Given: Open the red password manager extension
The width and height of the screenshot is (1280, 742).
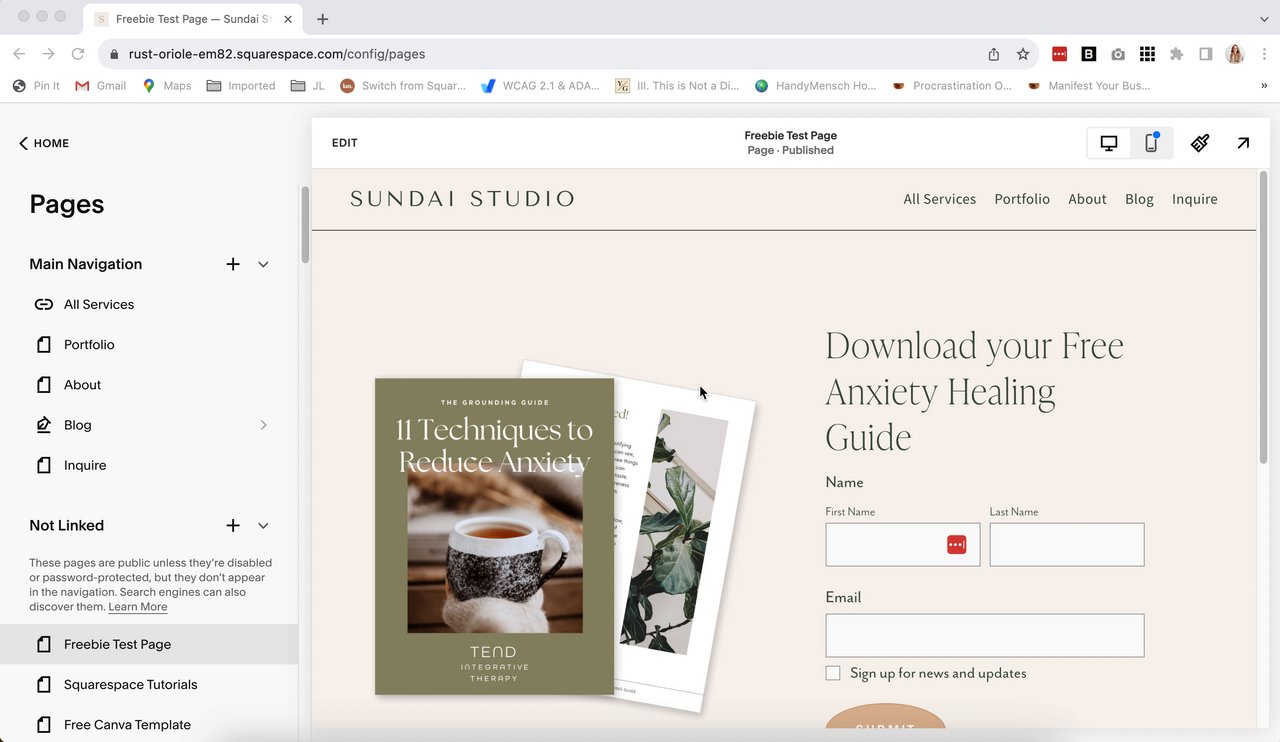Looking at the screenshot, I should point(1059,54).
